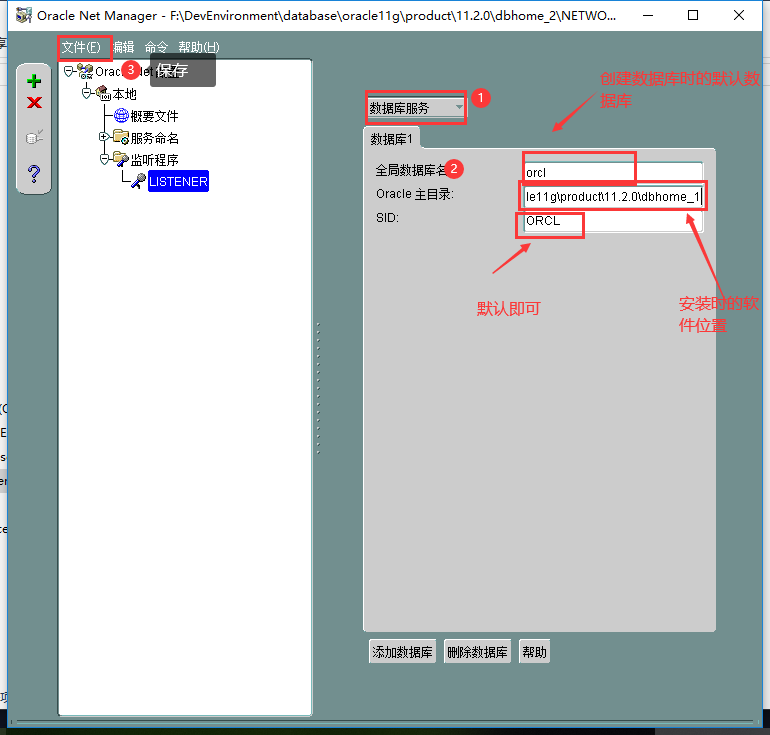Click the LISTENER node icon
Screen dimensions: 770x735
click(x=138, y=181)
